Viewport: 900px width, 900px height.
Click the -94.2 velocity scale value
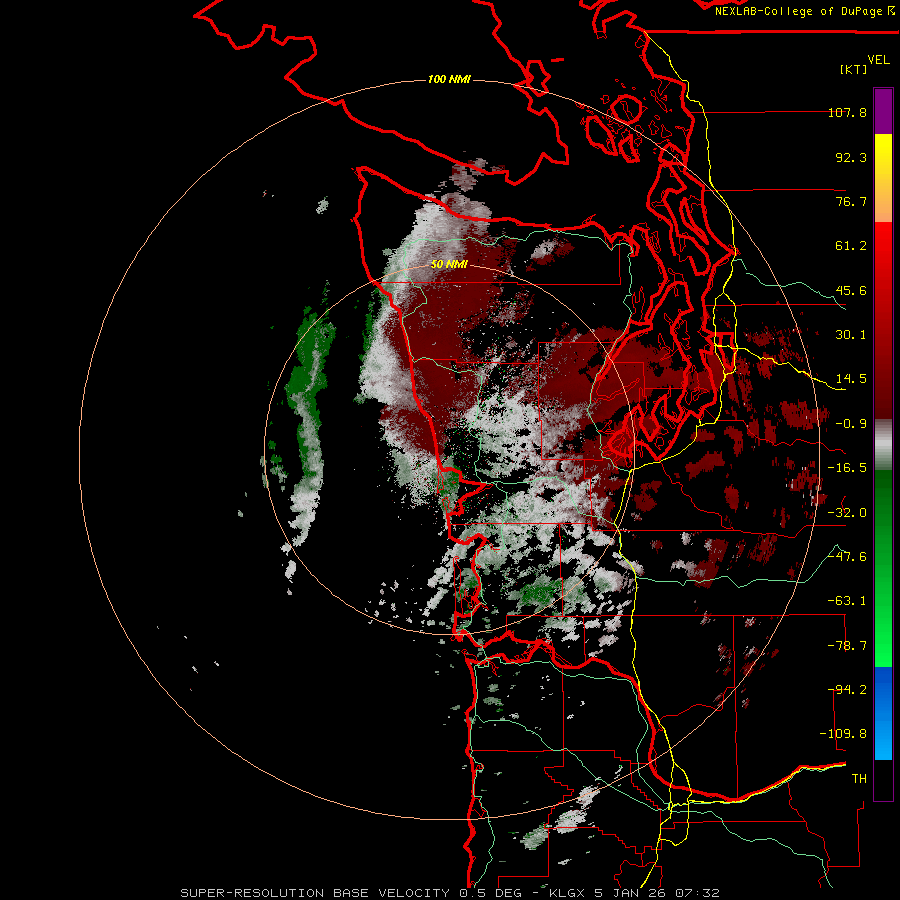[847, 690]
